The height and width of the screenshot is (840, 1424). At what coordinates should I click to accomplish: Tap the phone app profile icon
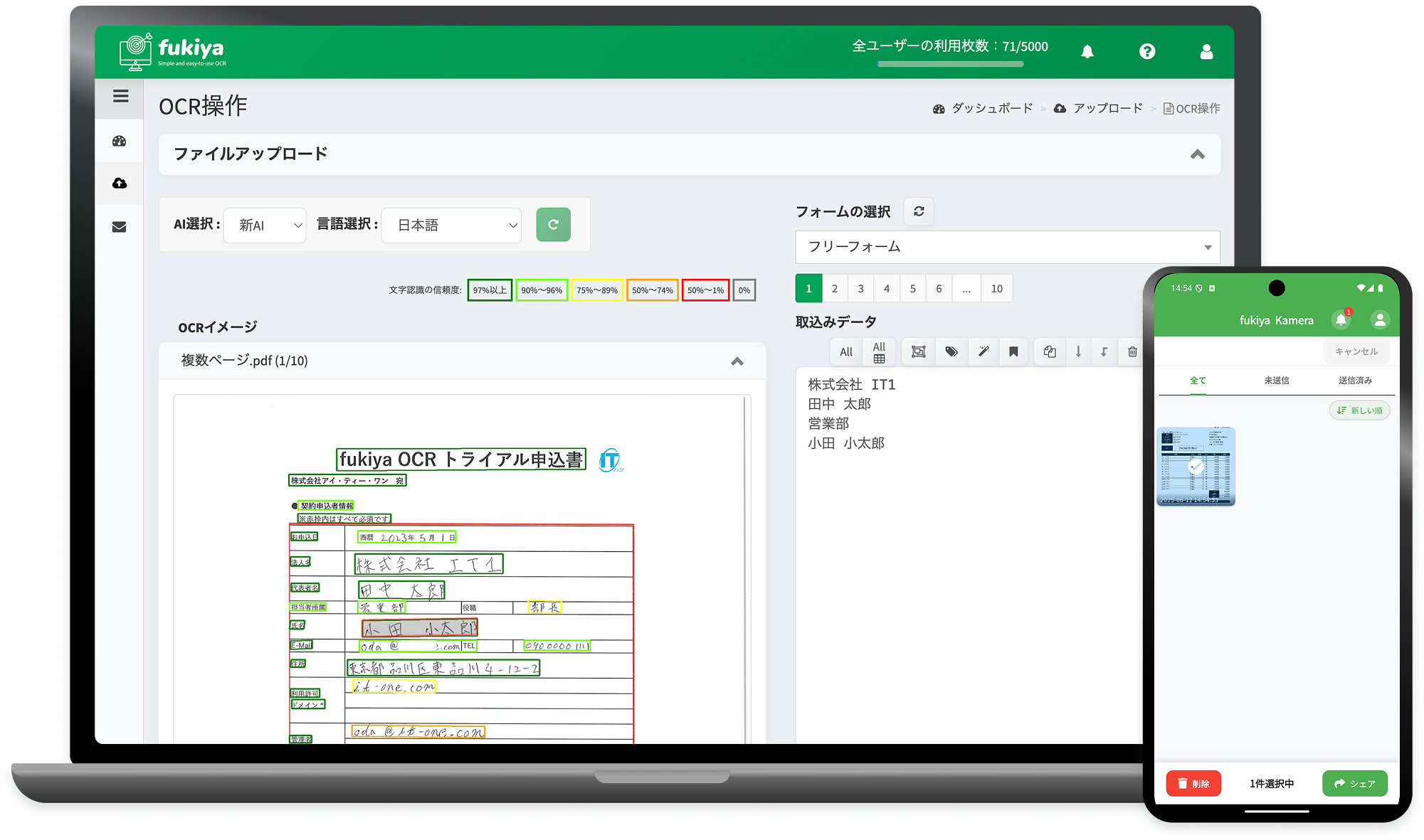click(x=1380, y=319)
